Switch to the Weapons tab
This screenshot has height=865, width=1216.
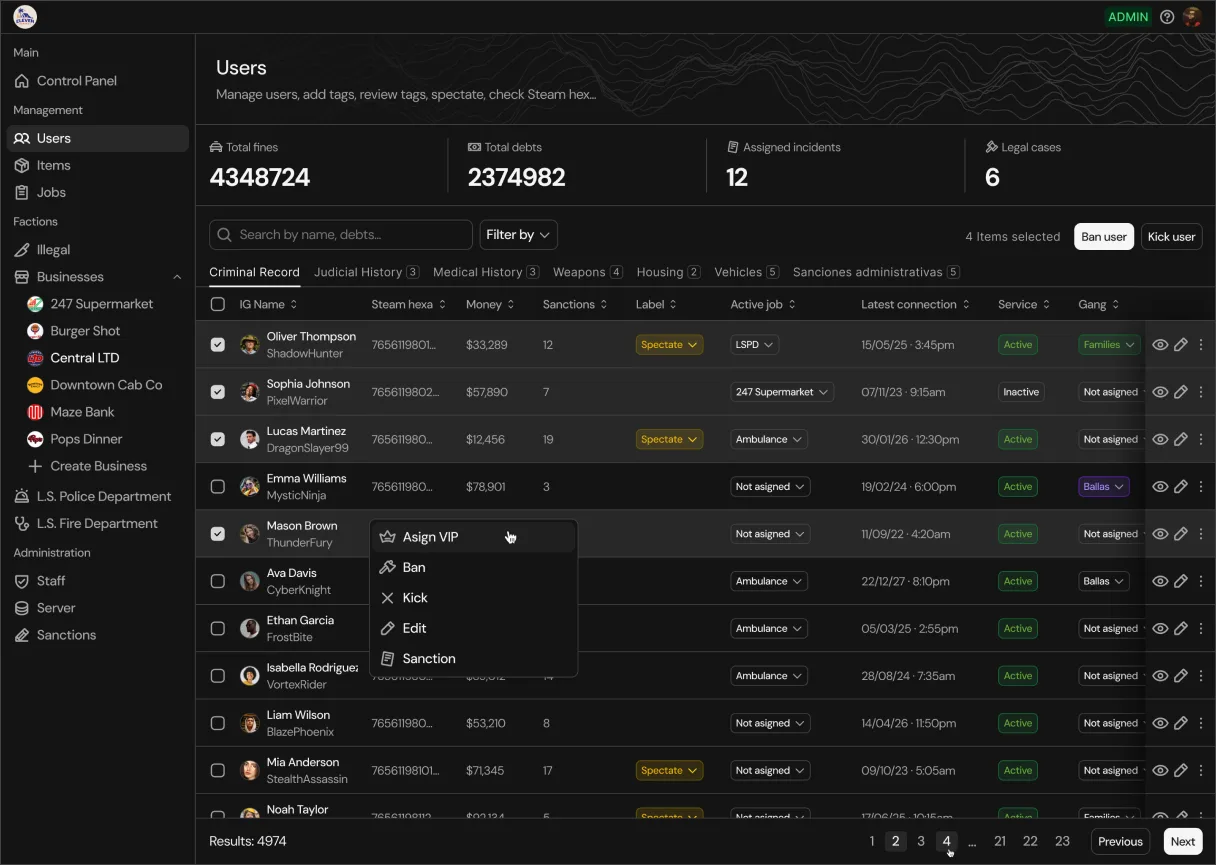[x=588, y=272]
